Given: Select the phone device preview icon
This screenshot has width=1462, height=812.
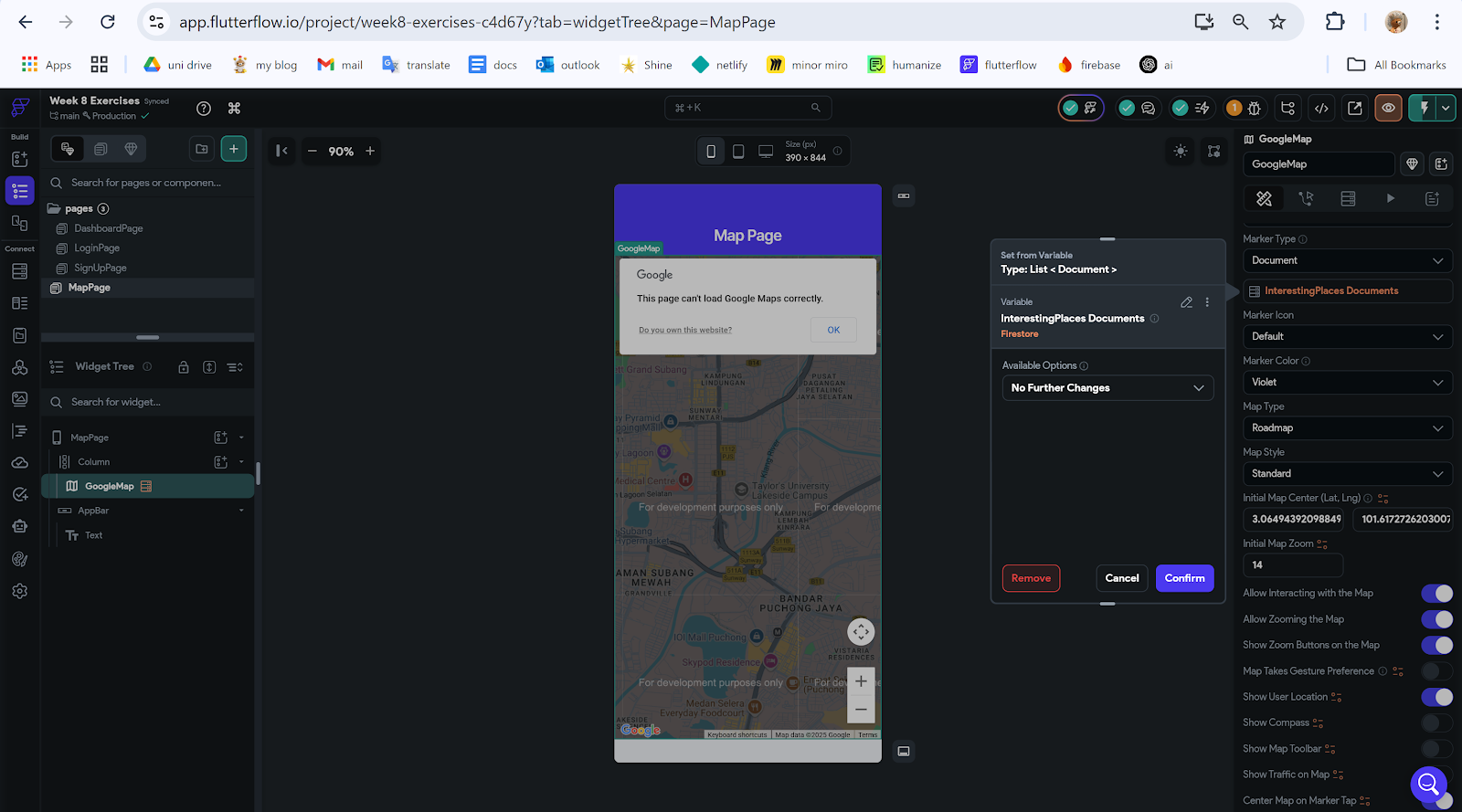Looking at the screenshot, I should click(x=711, y=151).
